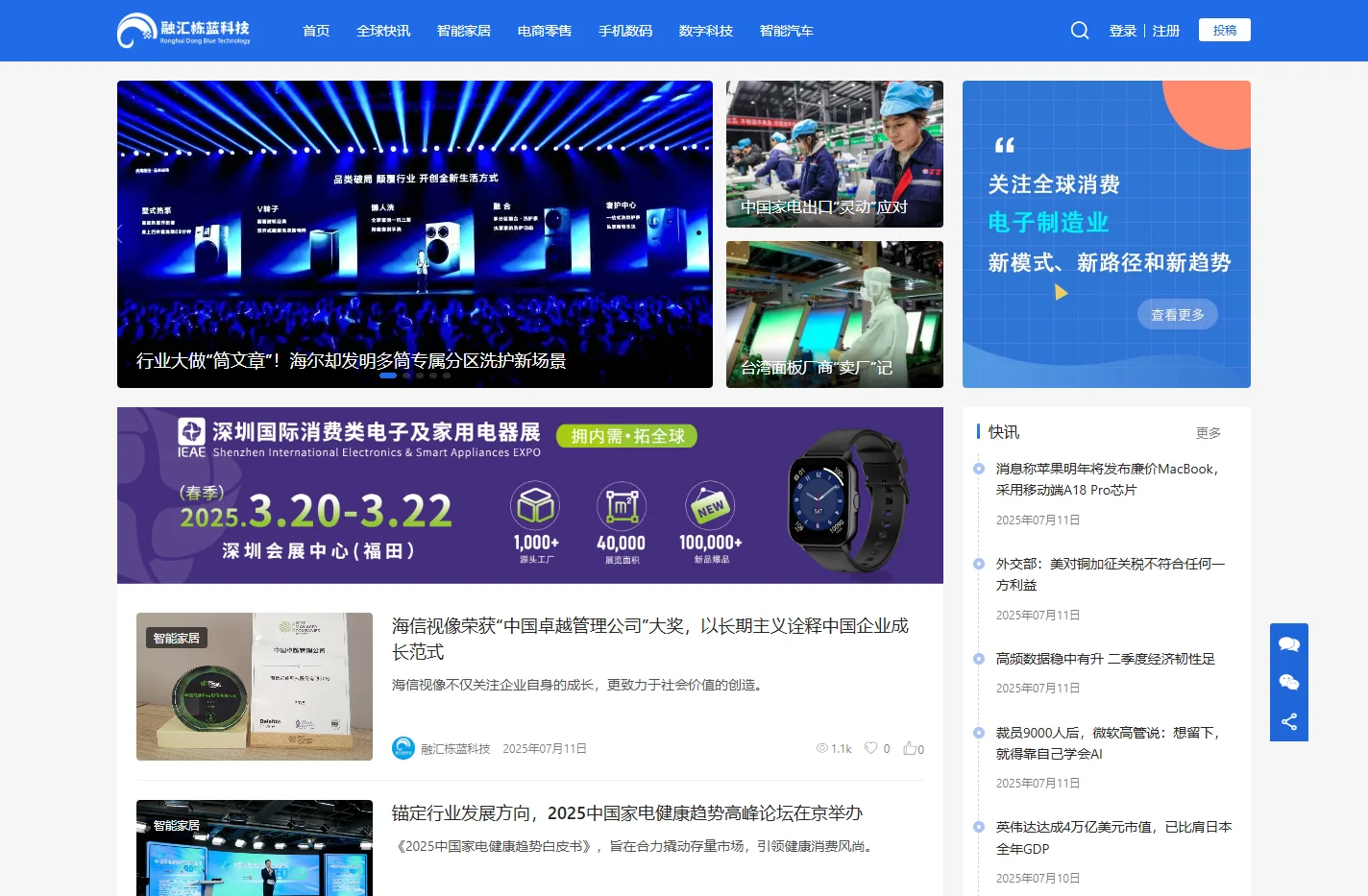Click the views eye icon on 海信视像 article
Screen dimensions: 1368x896
tap(821, 748)
